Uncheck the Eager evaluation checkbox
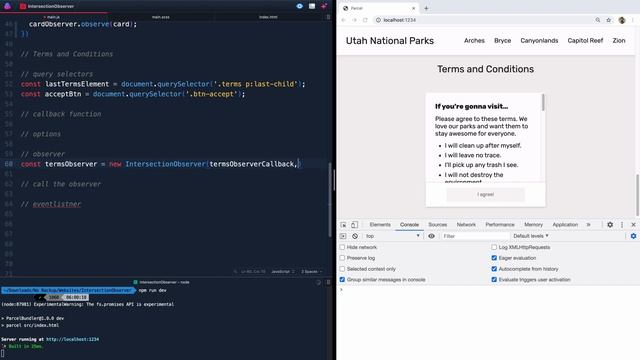The height and width of the screenshot is (360, 640). [494, 258]
